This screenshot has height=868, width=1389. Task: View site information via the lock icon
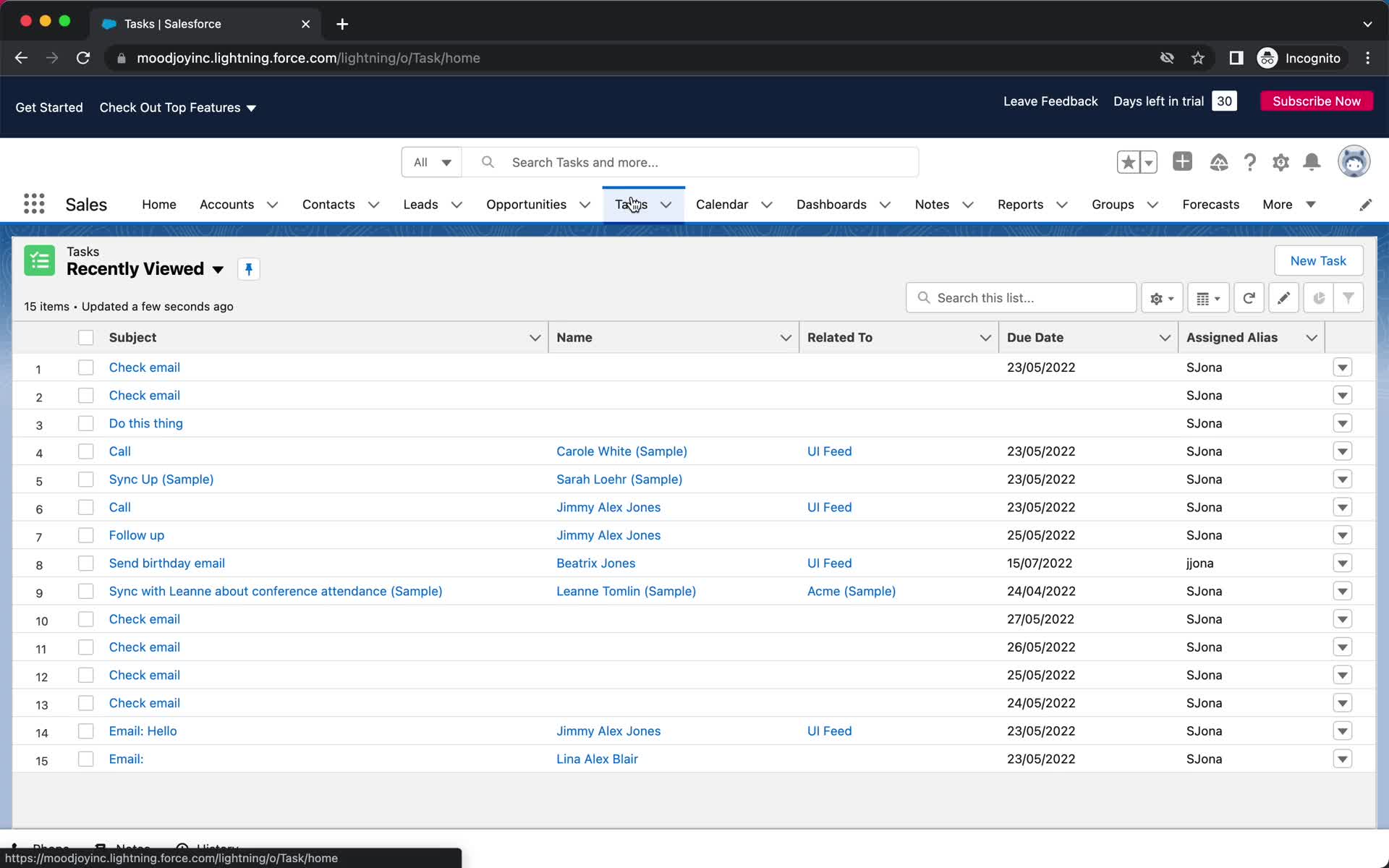(122, 58)
